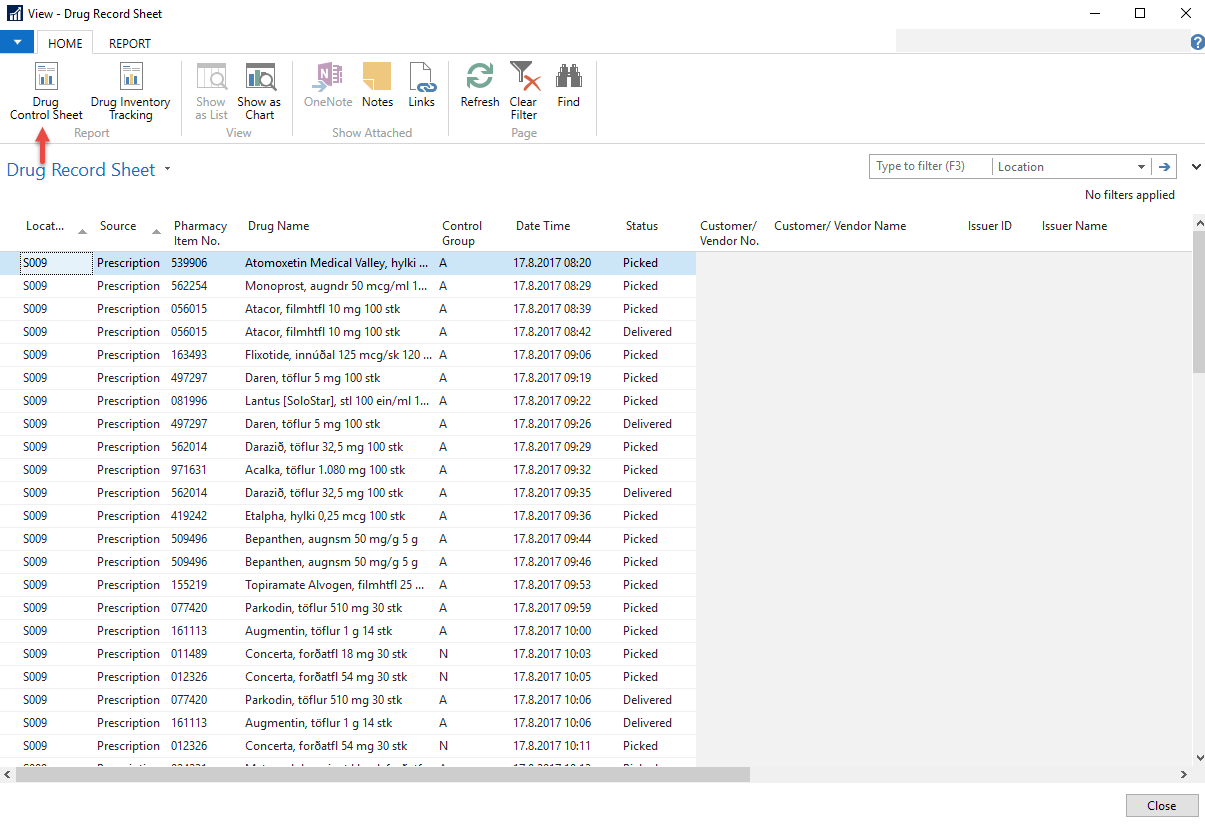This screenshot has height=825, width=1205.
Task: Sort by the Date Time column header
Action: pyautogui.click(x=542, y=226)
